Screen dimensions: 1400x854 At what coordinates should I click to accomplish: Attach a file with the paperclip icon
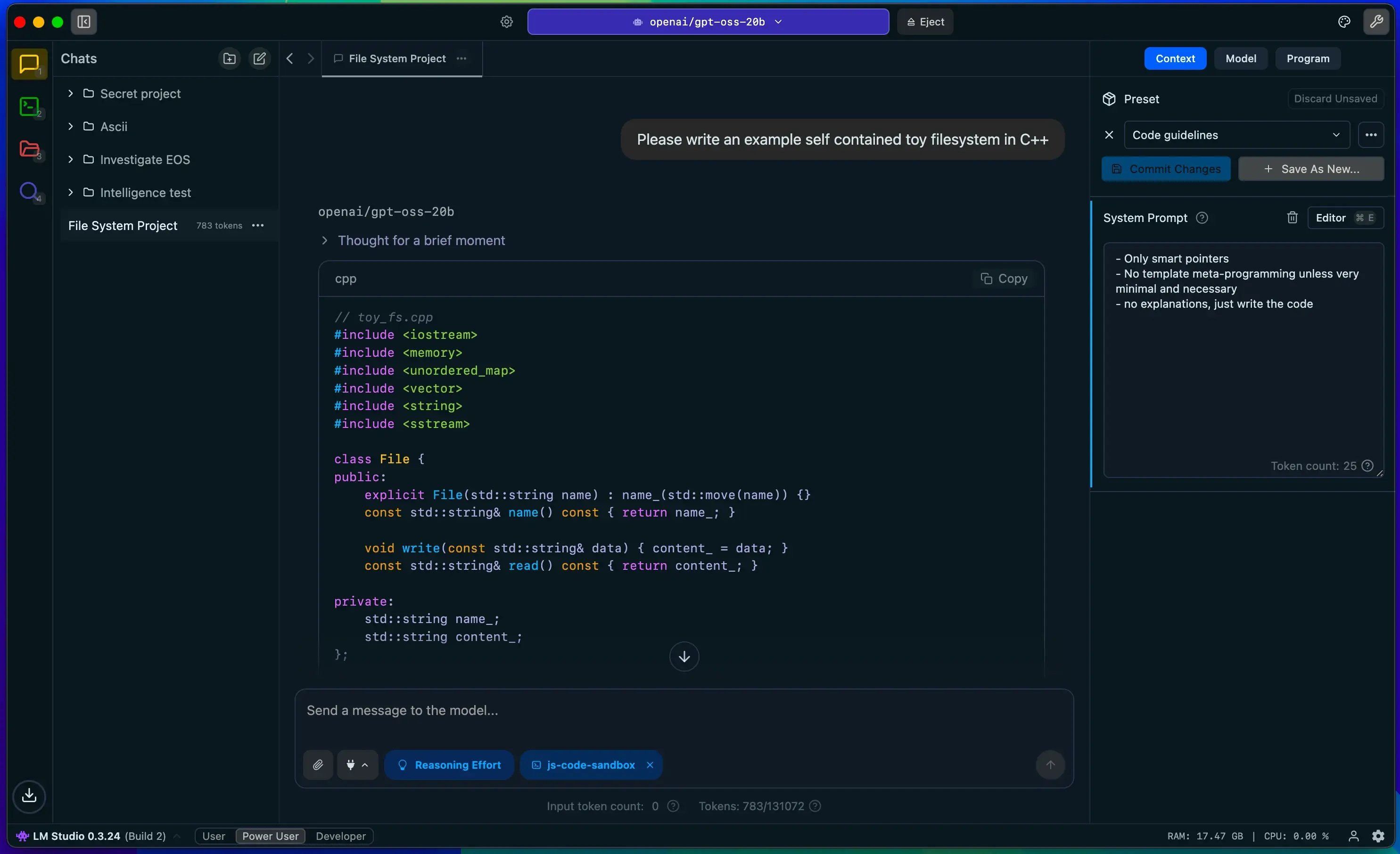click(318, 765)
